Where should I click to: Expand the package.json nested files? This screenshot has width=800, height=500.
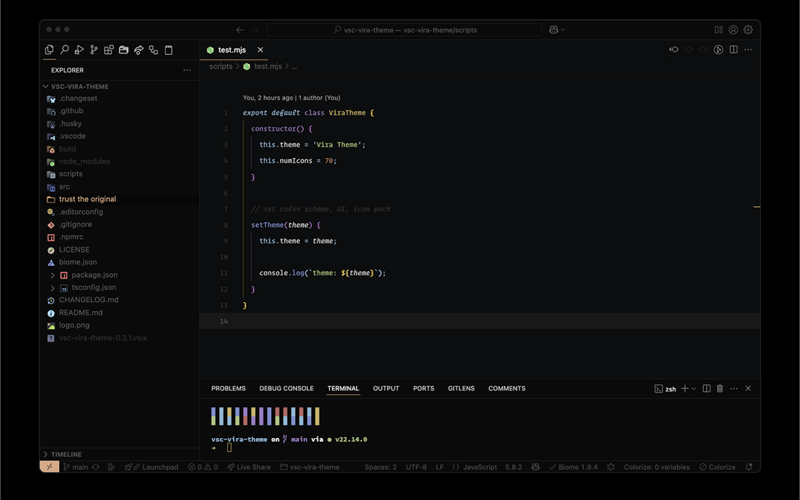[x=52, y=275]
